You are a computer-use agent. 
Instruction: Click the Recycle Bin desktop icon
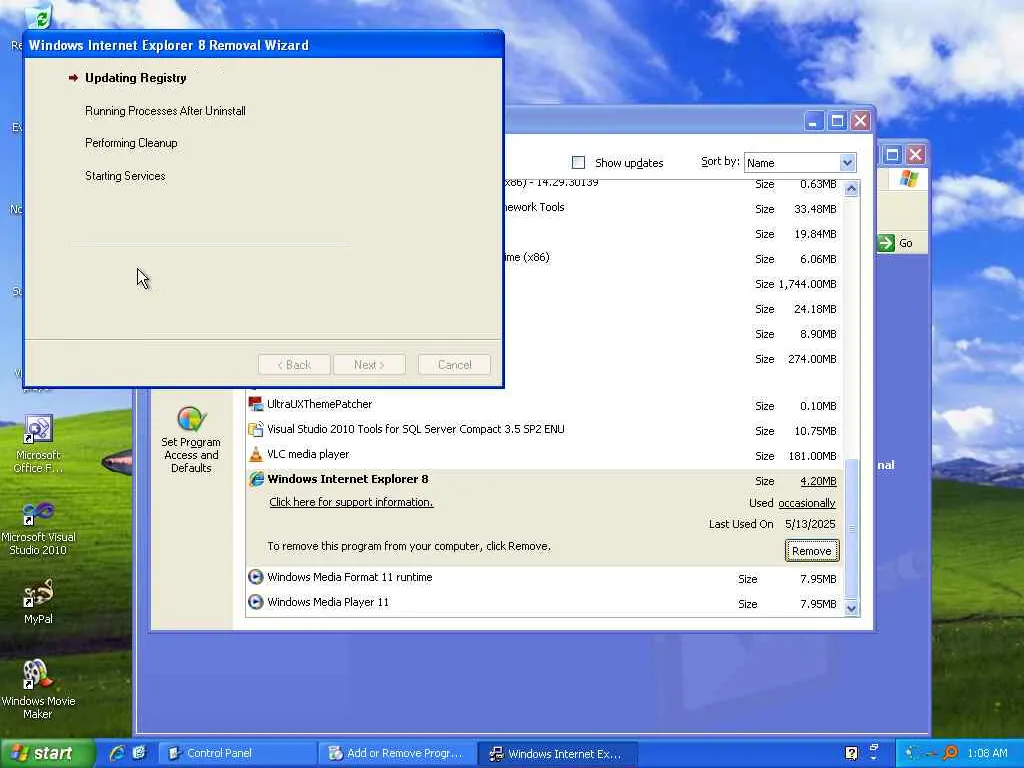40,18
